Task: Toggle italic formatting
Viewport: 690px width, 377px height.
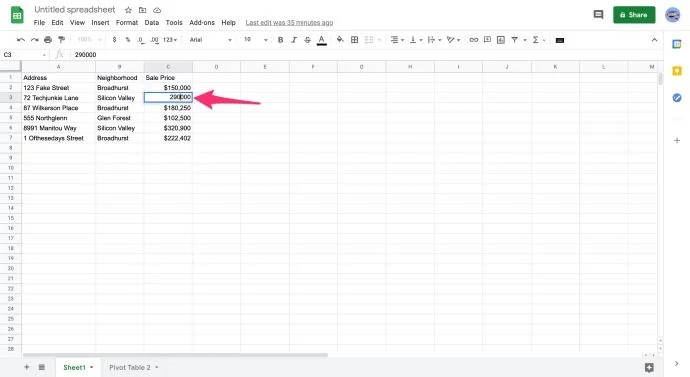Action: (x=294, y=40)
